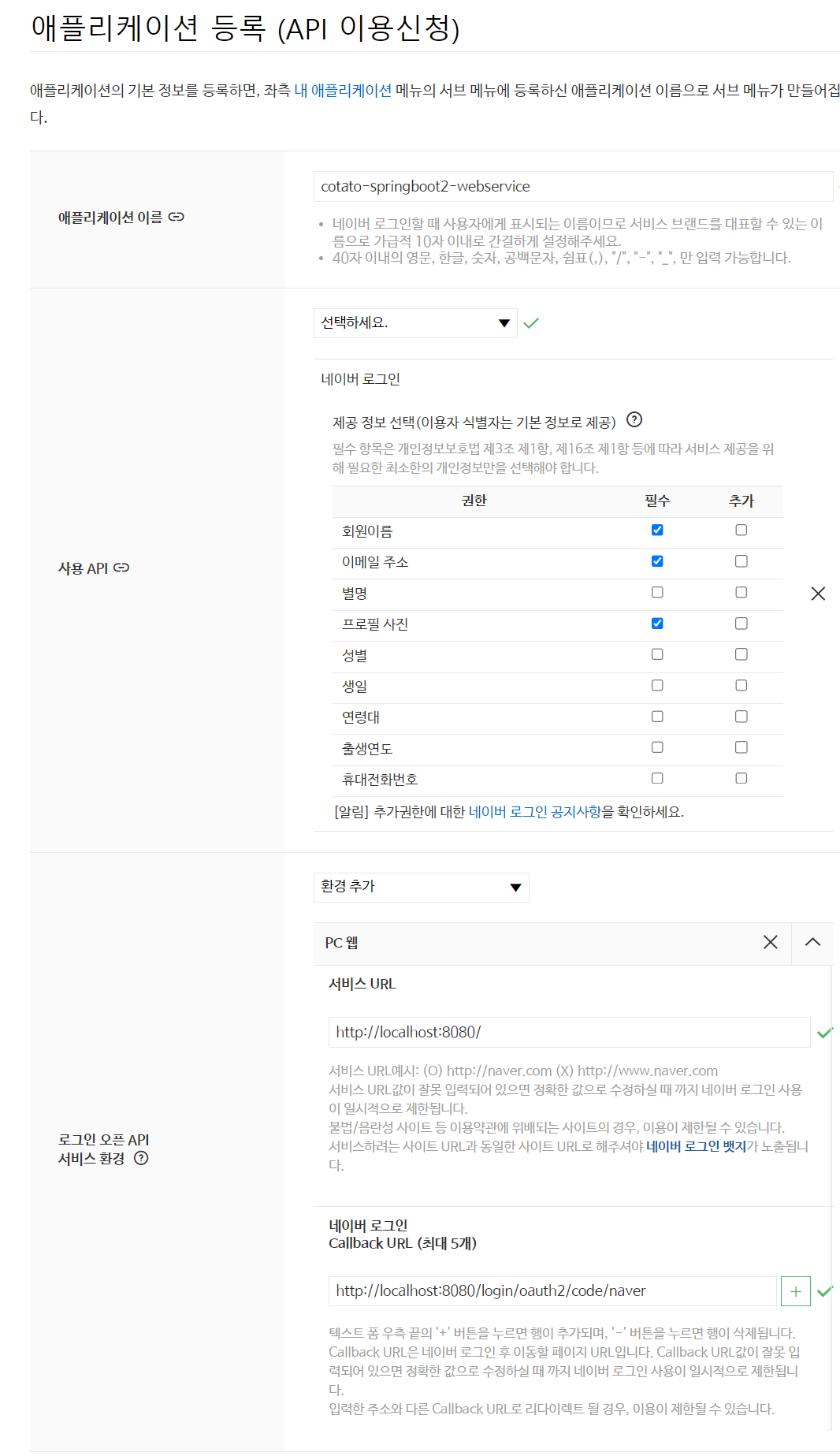Collapse the PC 웹 section chevron
Viewport: 840px width, 1456px height.
(812, 942)
